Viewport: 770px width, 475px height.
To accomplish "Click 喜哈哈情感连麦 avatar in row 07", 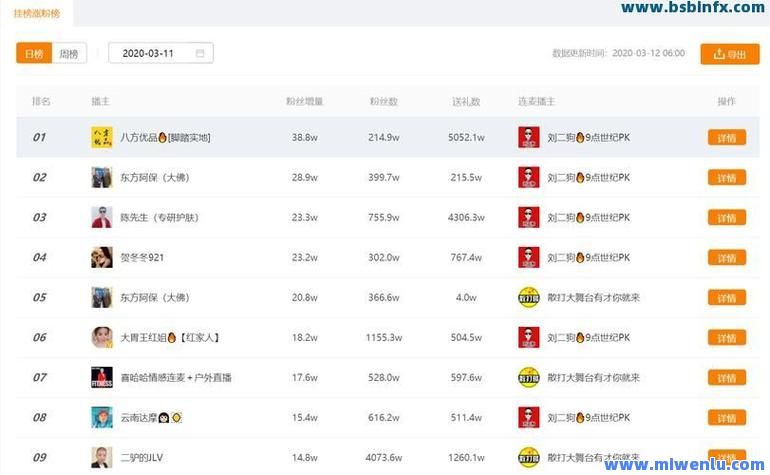I will (x=101, y=377).
